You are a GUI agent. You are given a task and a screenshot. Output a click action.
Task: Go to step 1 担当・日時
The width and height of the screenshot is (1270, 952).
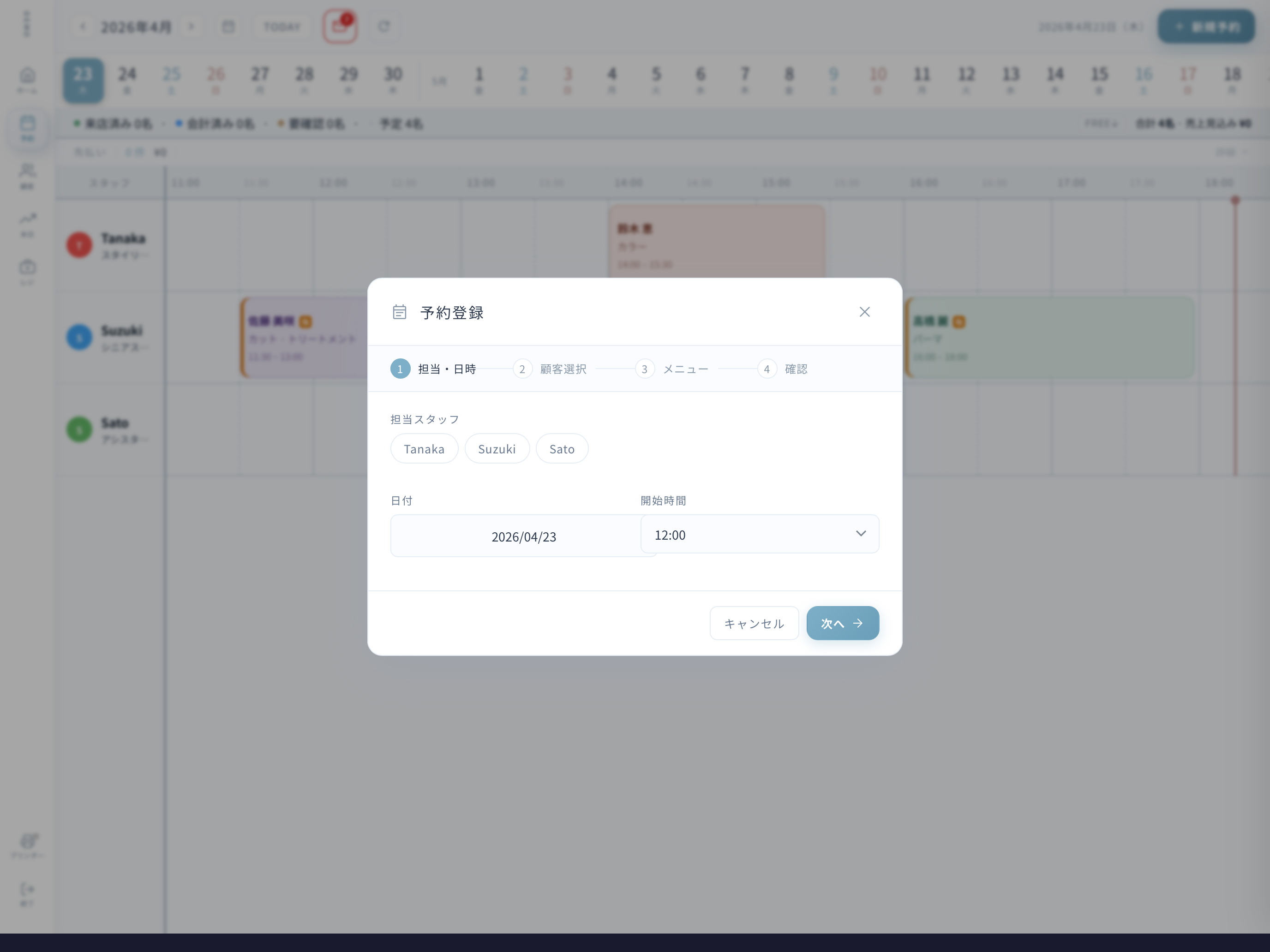[433, 369]
